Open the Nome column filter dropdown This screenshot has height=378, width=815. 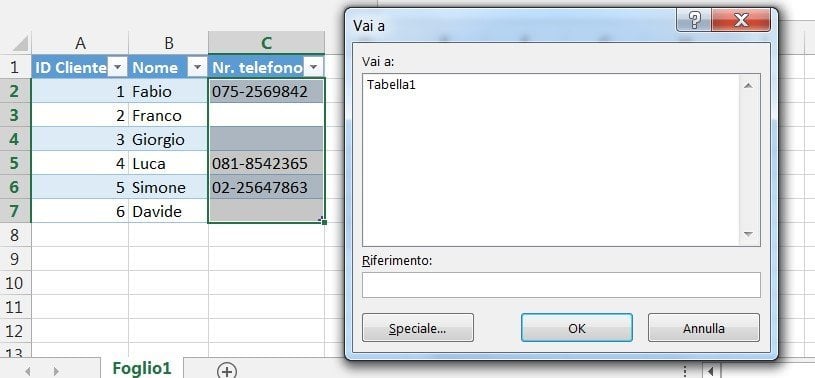point(197,67)
